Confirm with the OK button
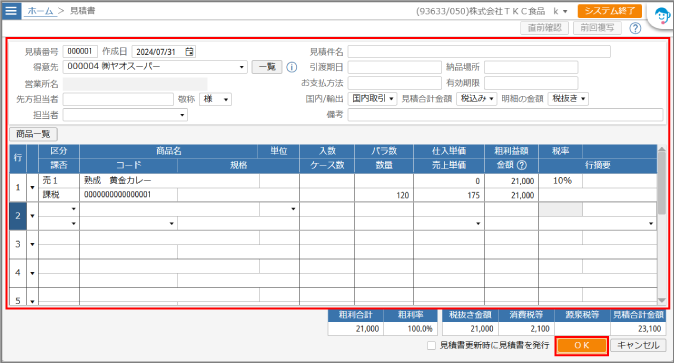674x363 pixels. tap(582, 345)
